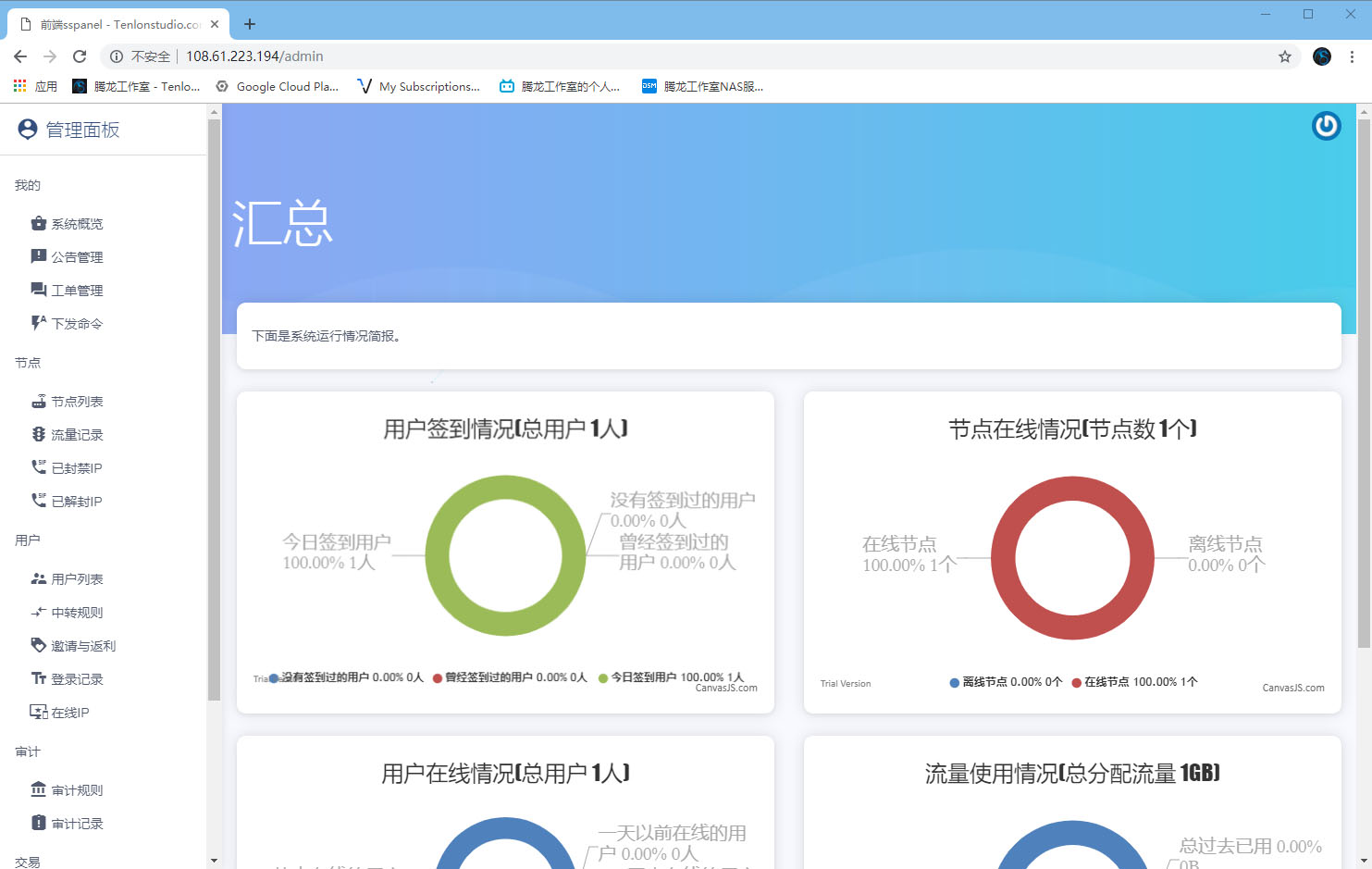Click the 已封禁IP phone icon
Viewport: 1372px width, 869px height.
pyautogui.click(x=39, y=467)
